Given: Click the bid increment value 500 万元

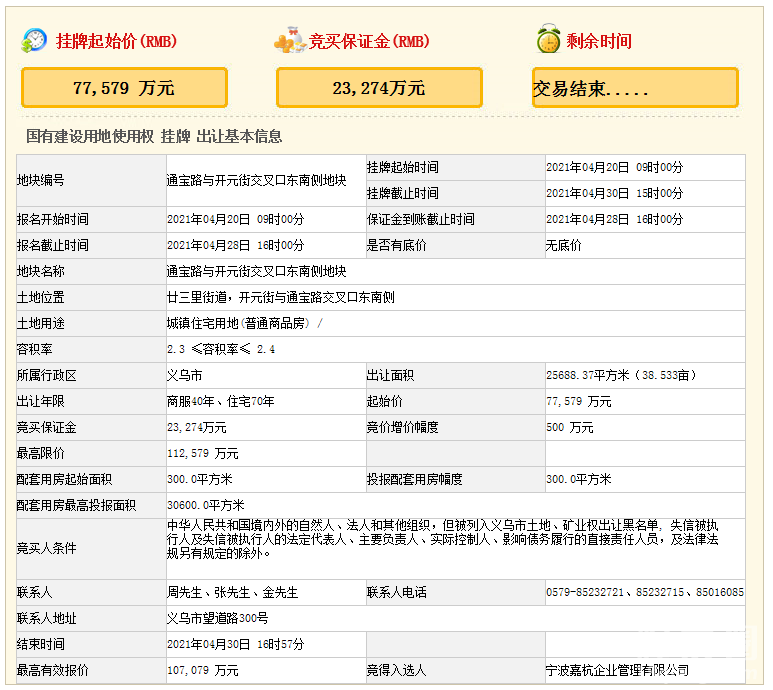Looking at the screenshot, I should pyautogui.click(x=569, y=427).
